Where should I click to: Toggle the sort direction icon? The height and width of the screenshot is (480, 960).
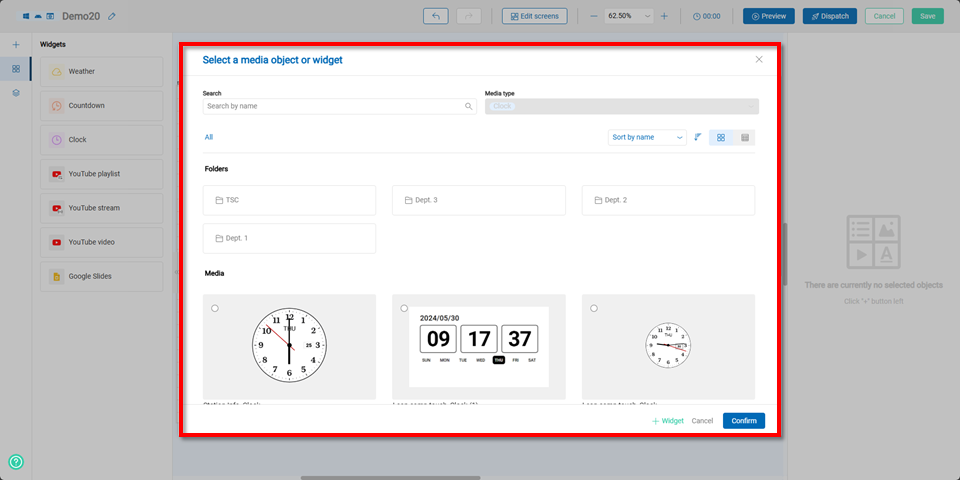pyautogui.click(x=698, y=137)
